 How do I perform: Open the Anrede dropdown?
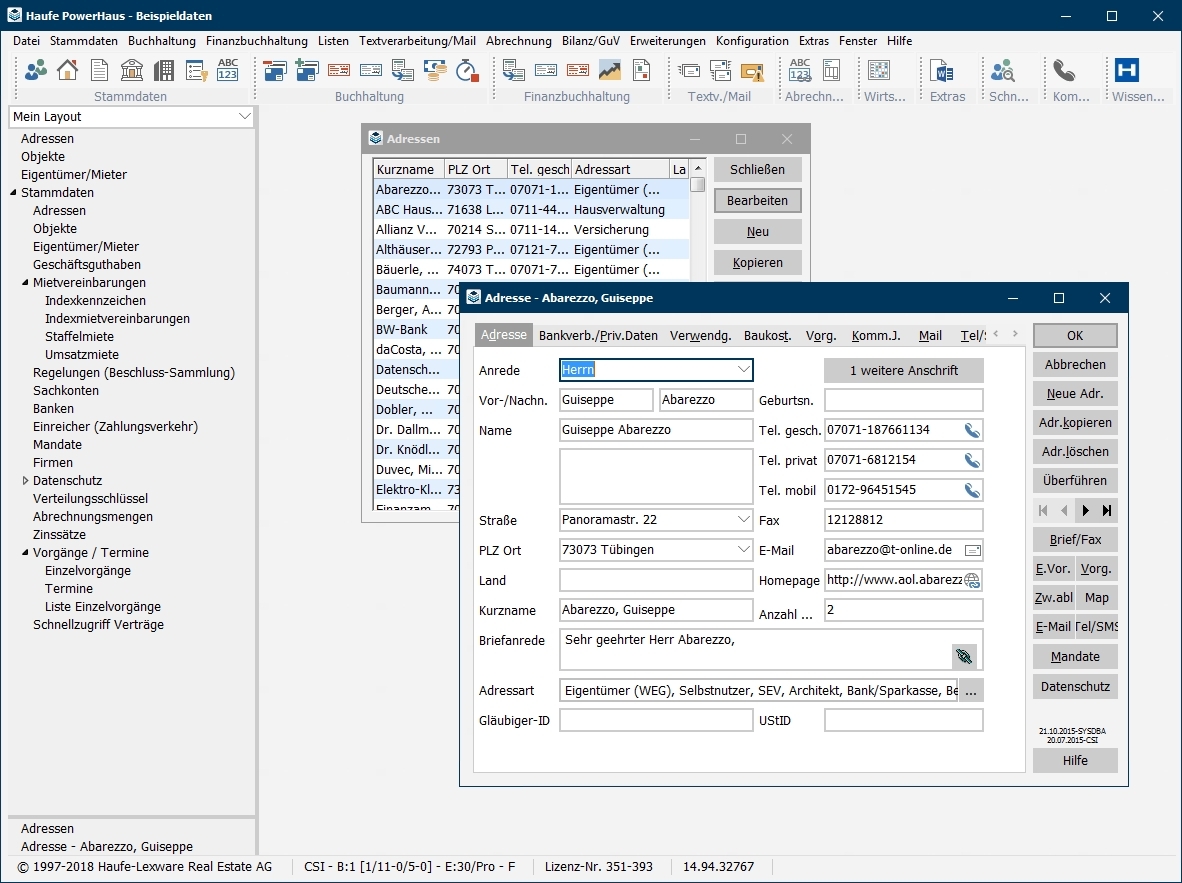coord(743,370)
